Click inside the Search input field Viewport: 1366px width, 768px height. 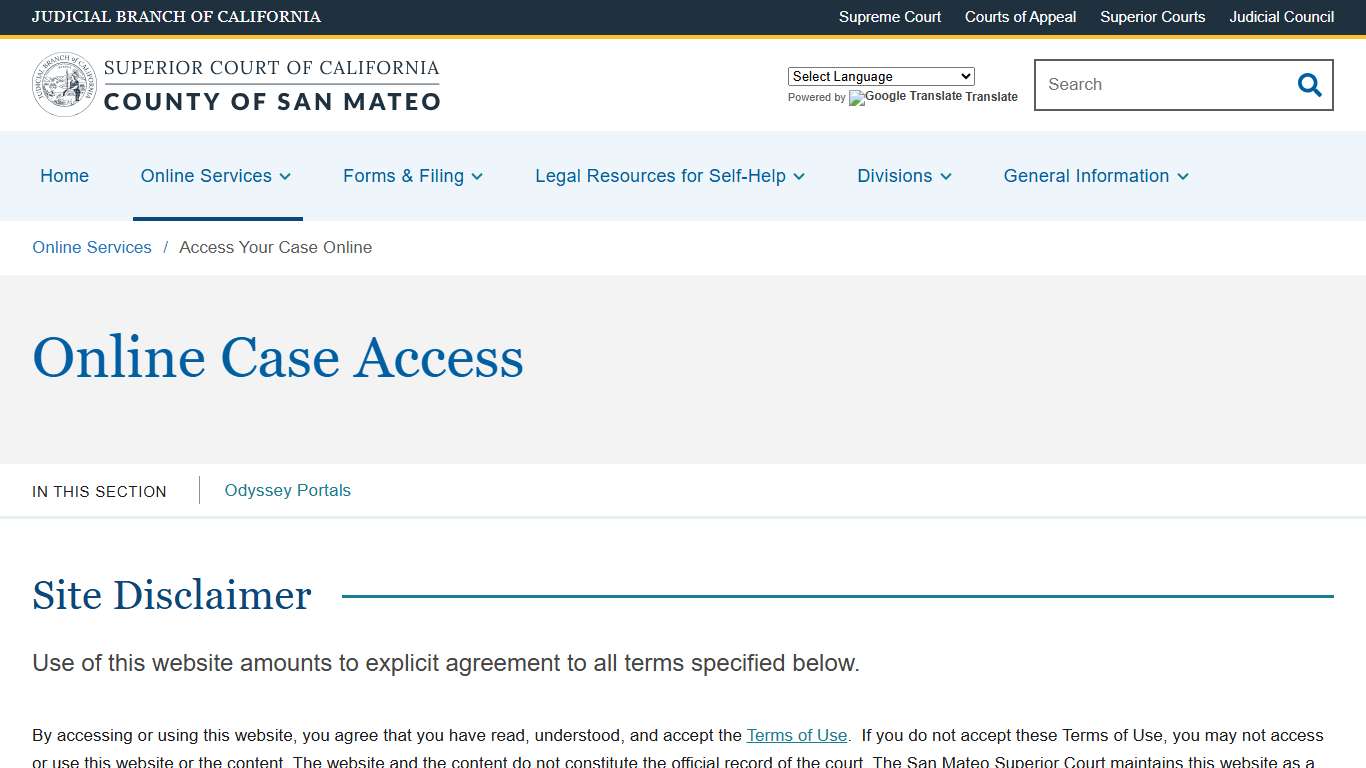1150,85
